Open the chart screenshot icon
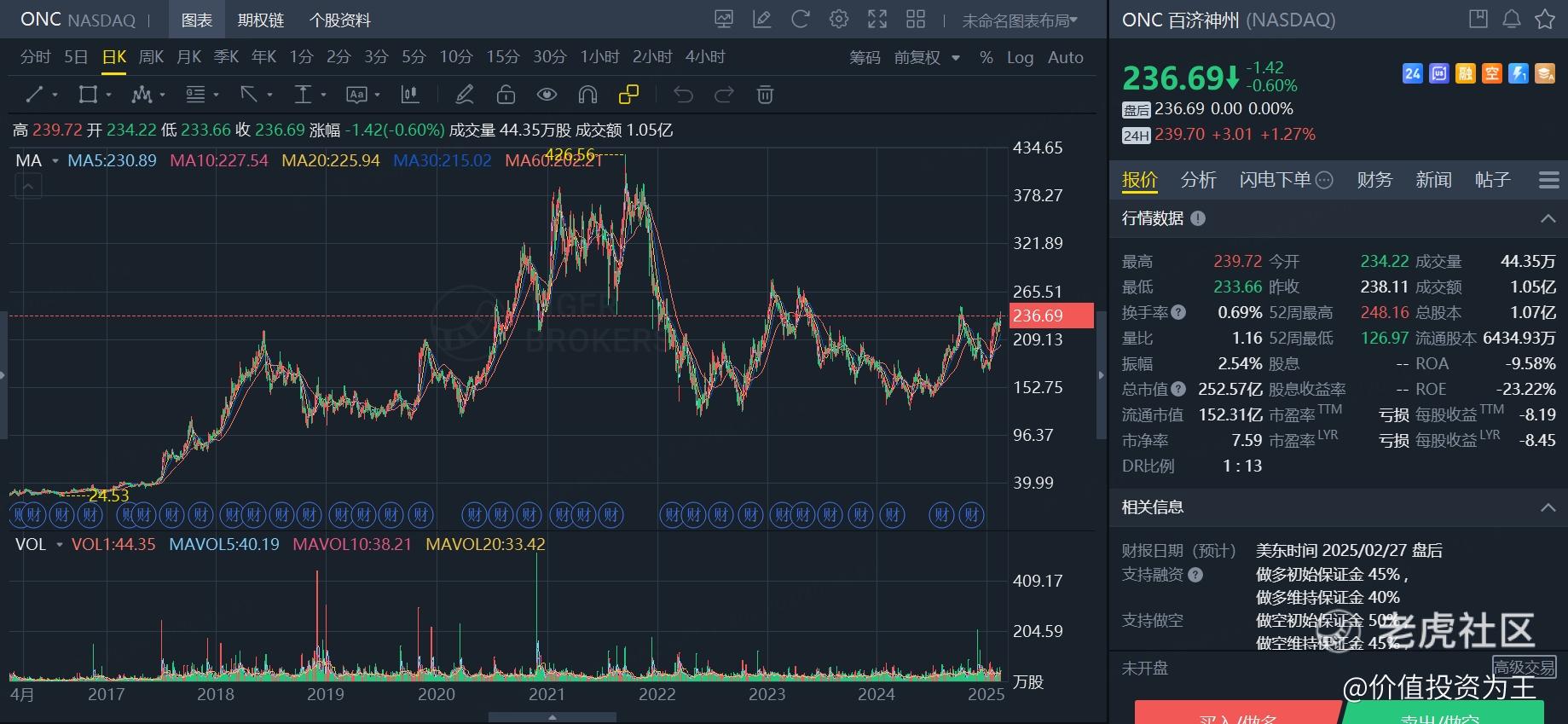1568x724 pixels. click(724, 19)
